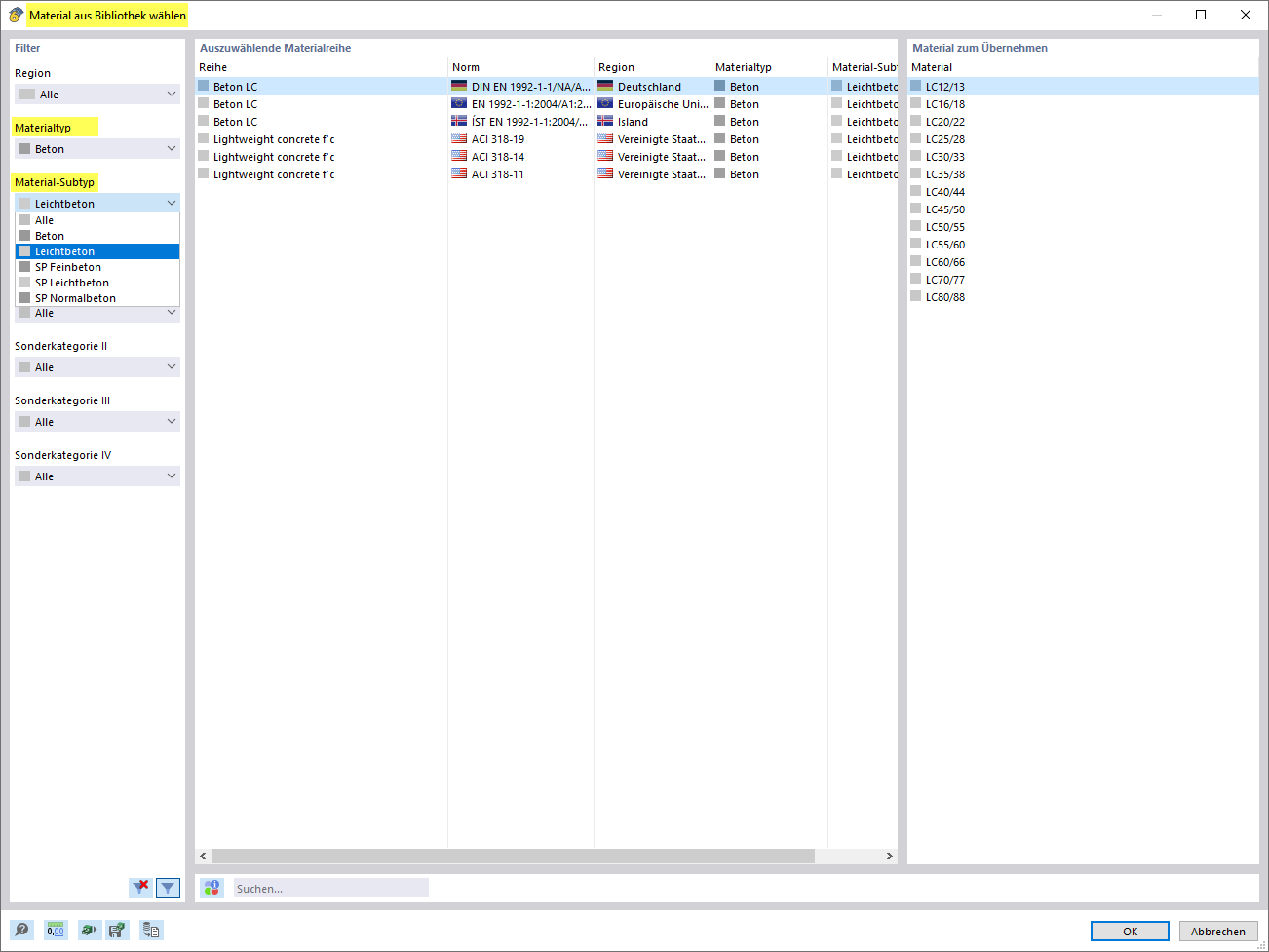
Task: Click the Iceland flag beside ÍST EN 1992-1-1
Action: click(x=459, y=121)
